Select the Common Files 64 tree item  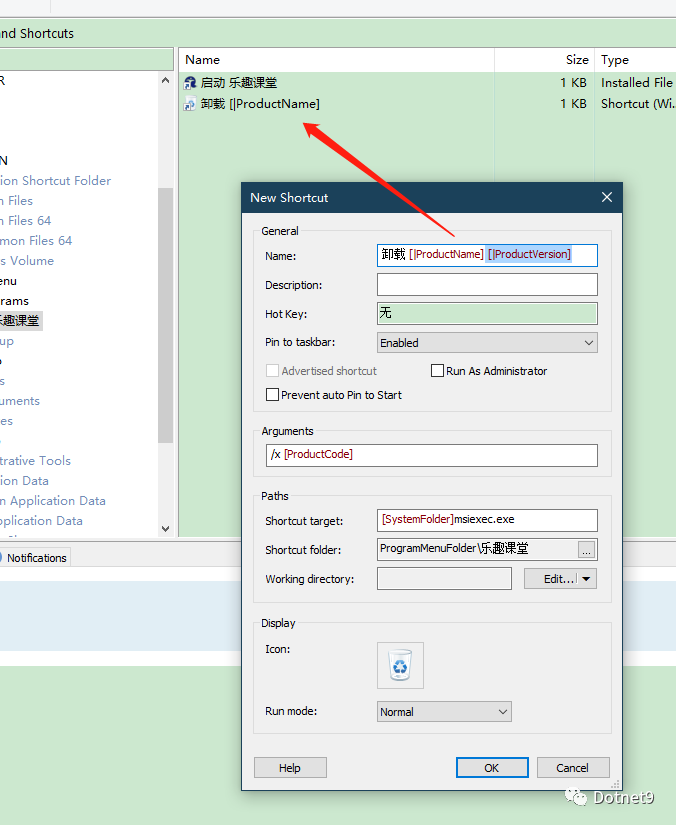tap(36, 240)
